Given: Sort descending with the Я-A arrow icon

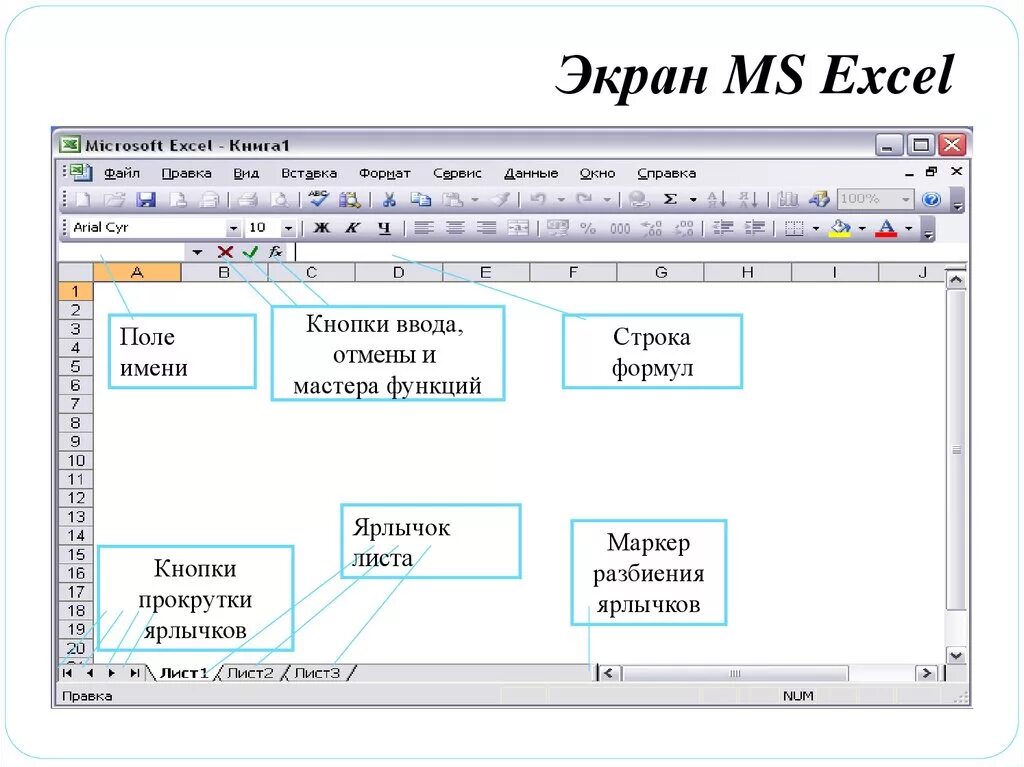Looking at the screenshot, I should (x=748, y=199).
